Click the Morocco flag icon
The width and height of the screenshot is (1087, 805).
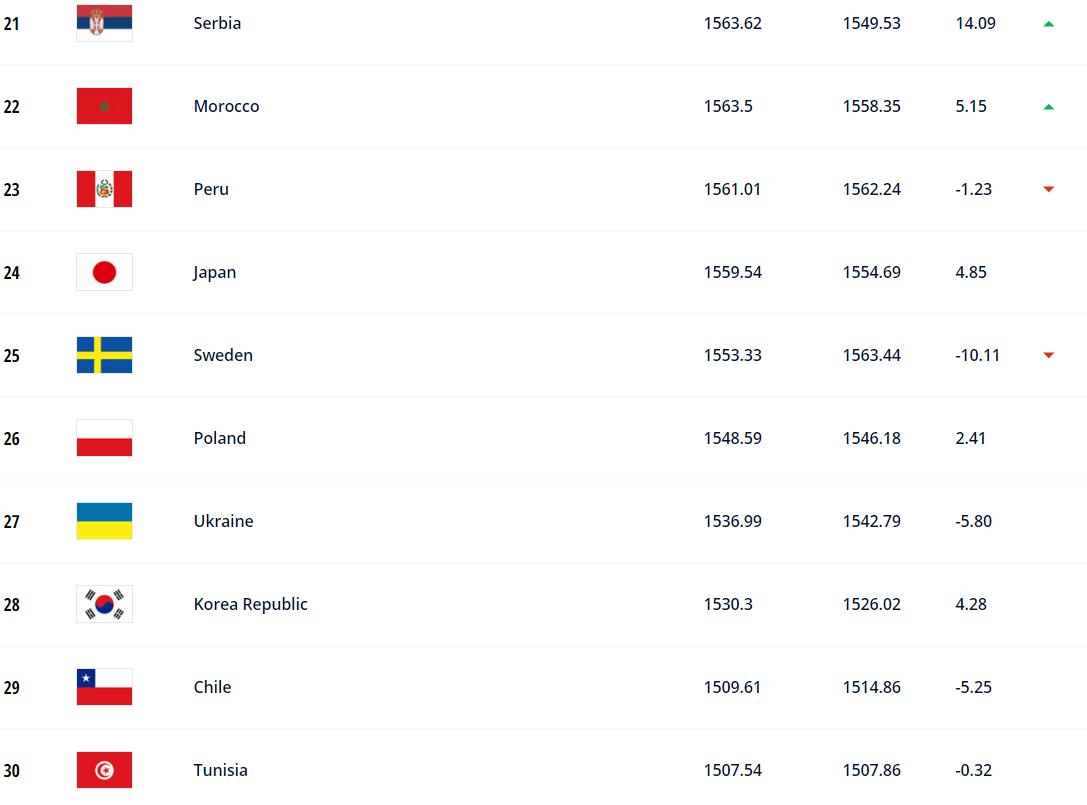104,106
